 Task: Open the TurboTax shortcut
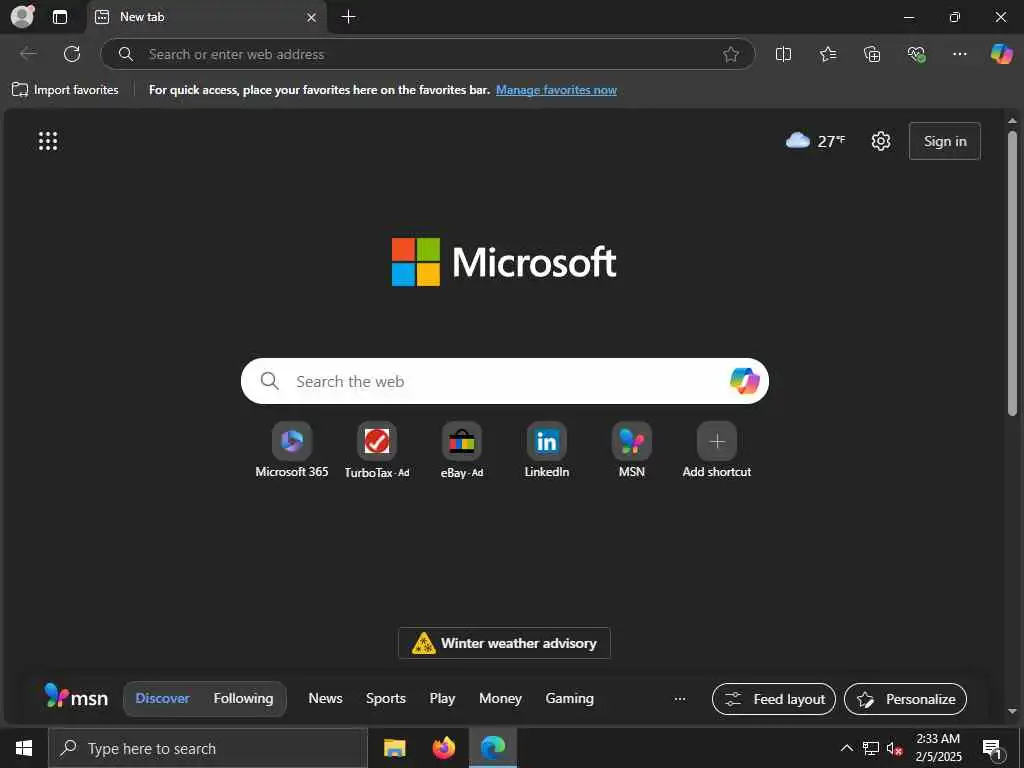(x=377, y=451)
